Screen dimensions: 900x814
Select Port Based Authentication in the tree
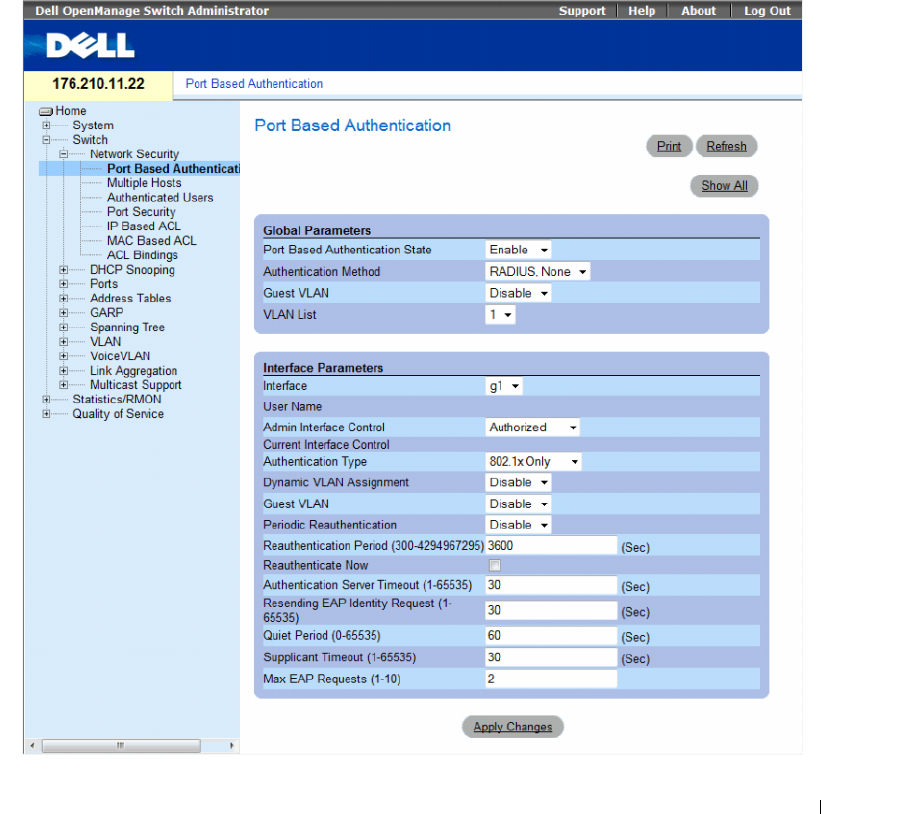[173, 169]
